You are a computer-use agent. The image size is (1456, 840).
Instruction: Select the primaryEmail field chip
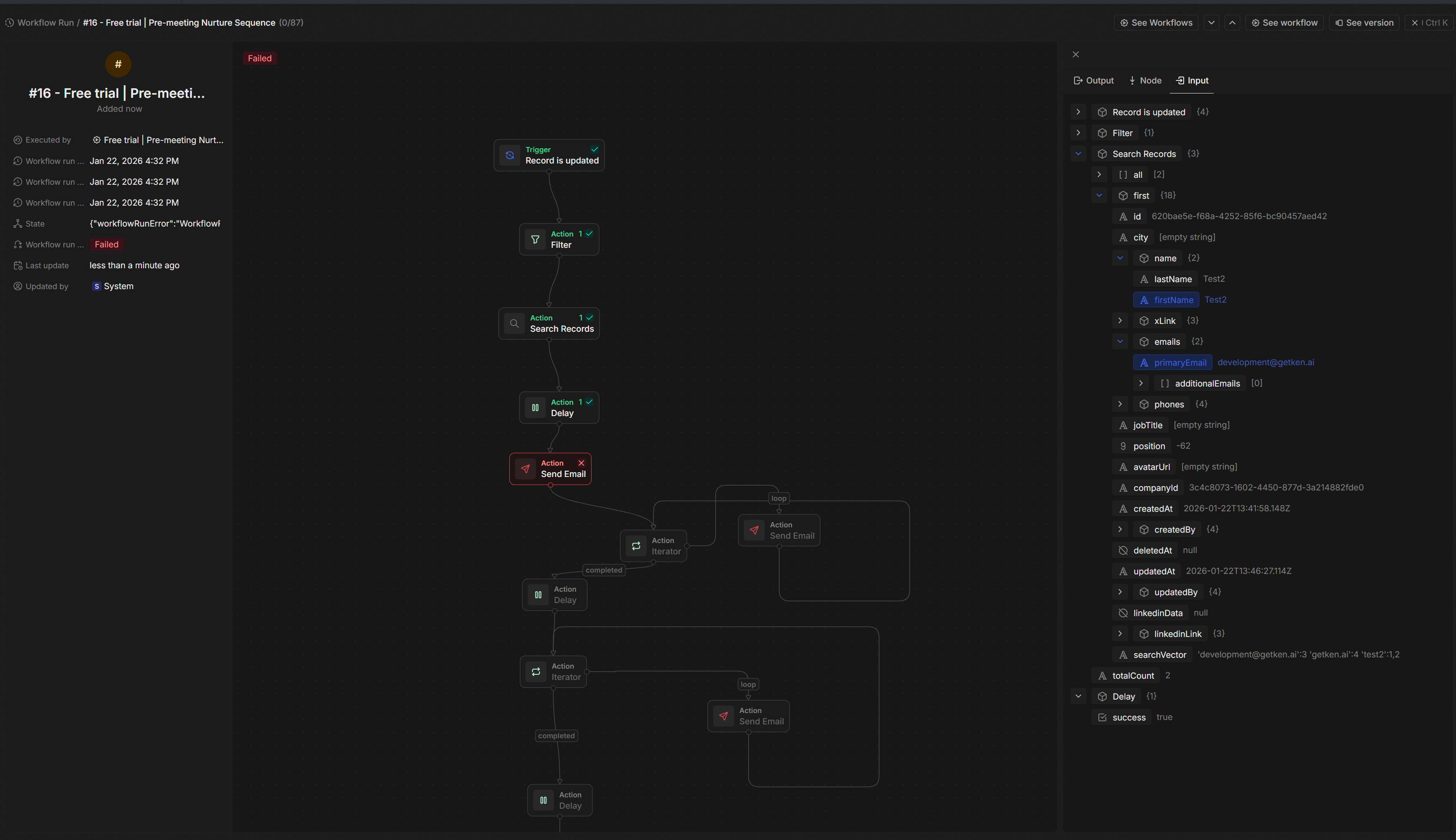pyautogui.click(x=1172, y=362)
